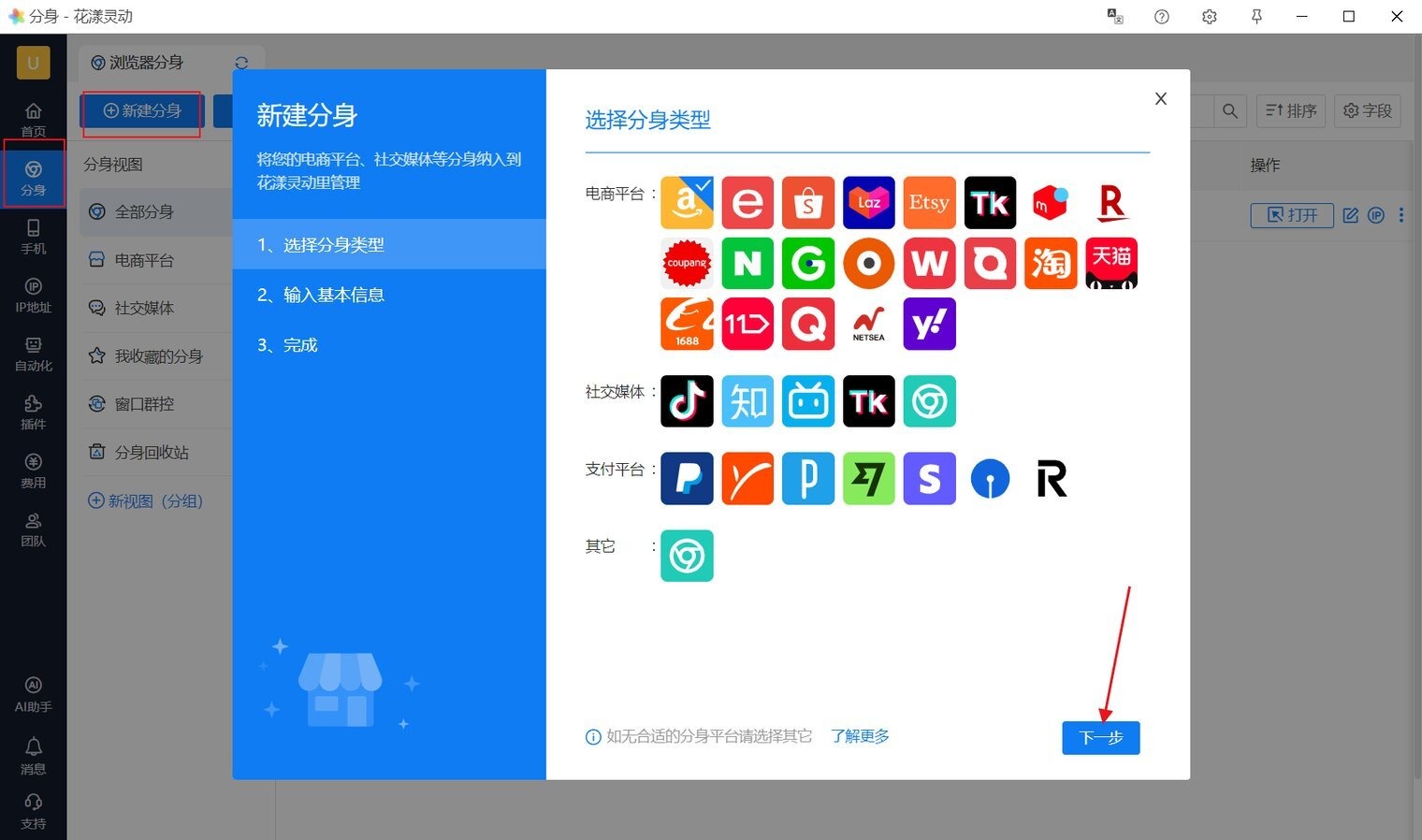1422x840 pixels.
Task: Select the Amazon e-commerce platform icon
Action: click(687, 202)
